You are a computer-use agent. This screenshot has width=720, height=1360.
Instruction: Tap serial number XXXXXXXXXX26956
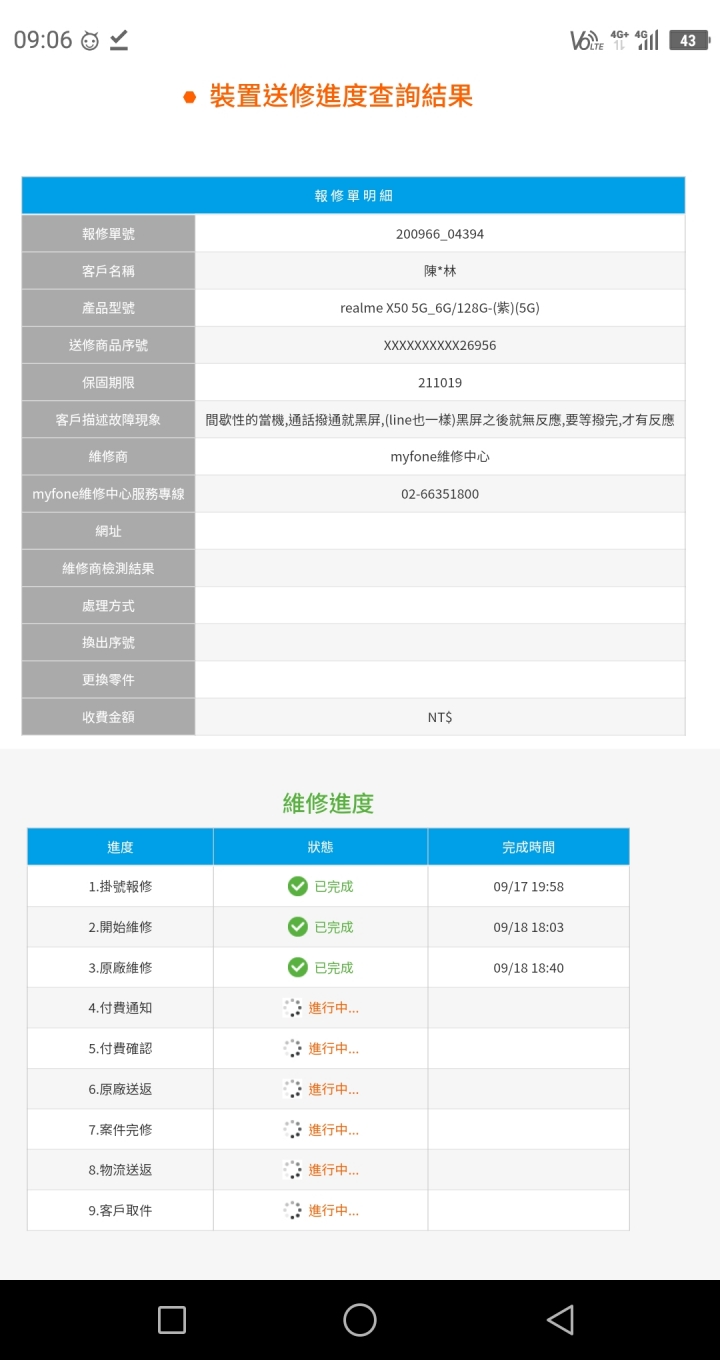tap(440, 345)
